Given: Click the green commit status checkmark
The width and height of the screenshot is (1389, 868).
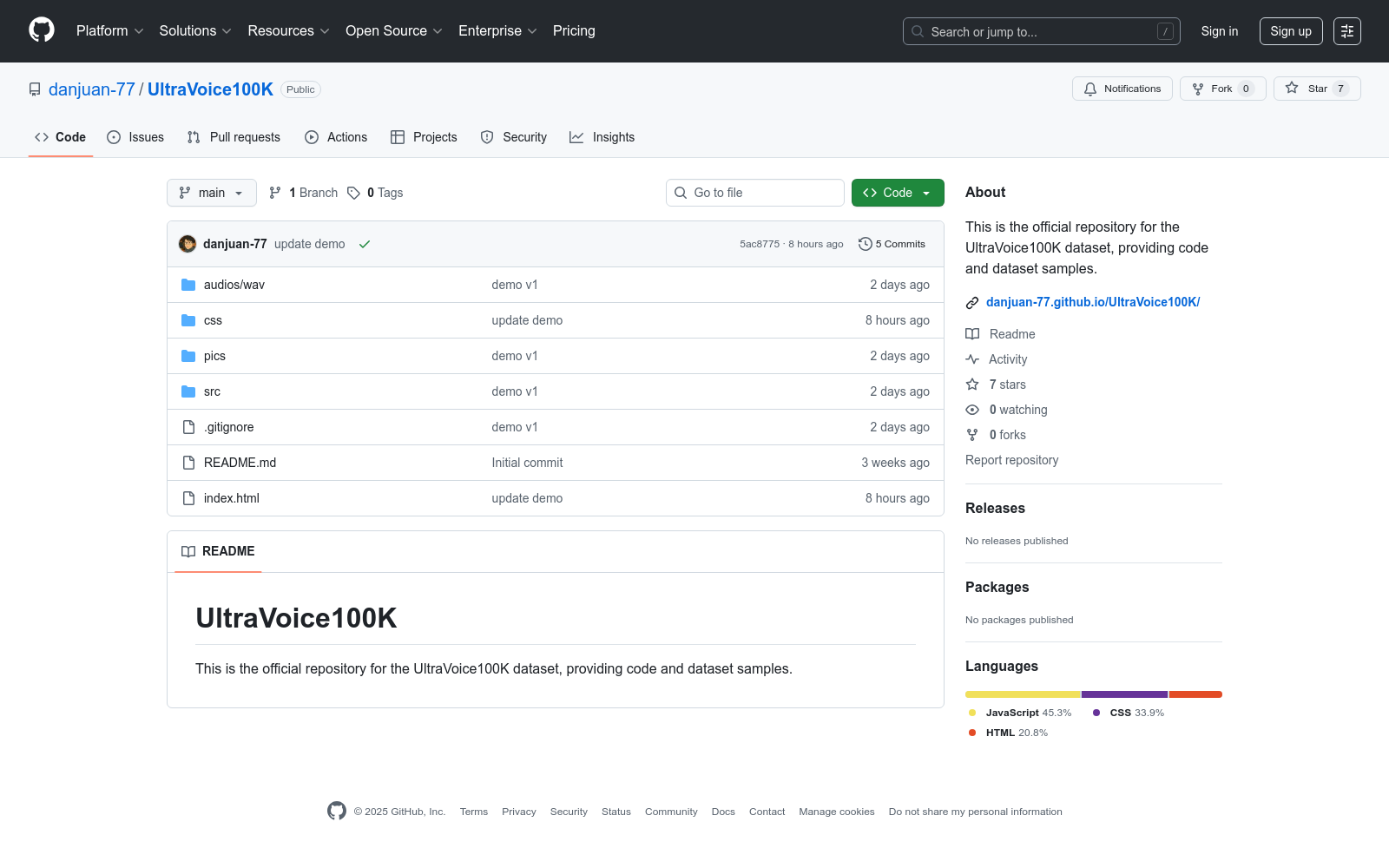Looking at the screenshot, I should tap(365, 244).
